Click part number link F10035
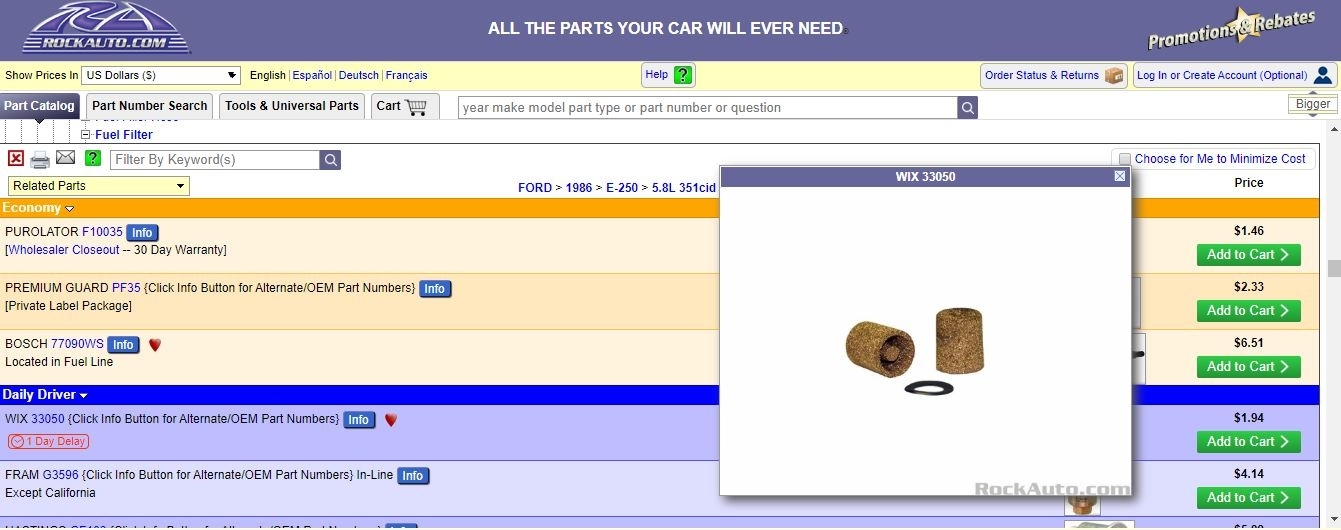 click(102, 232)
